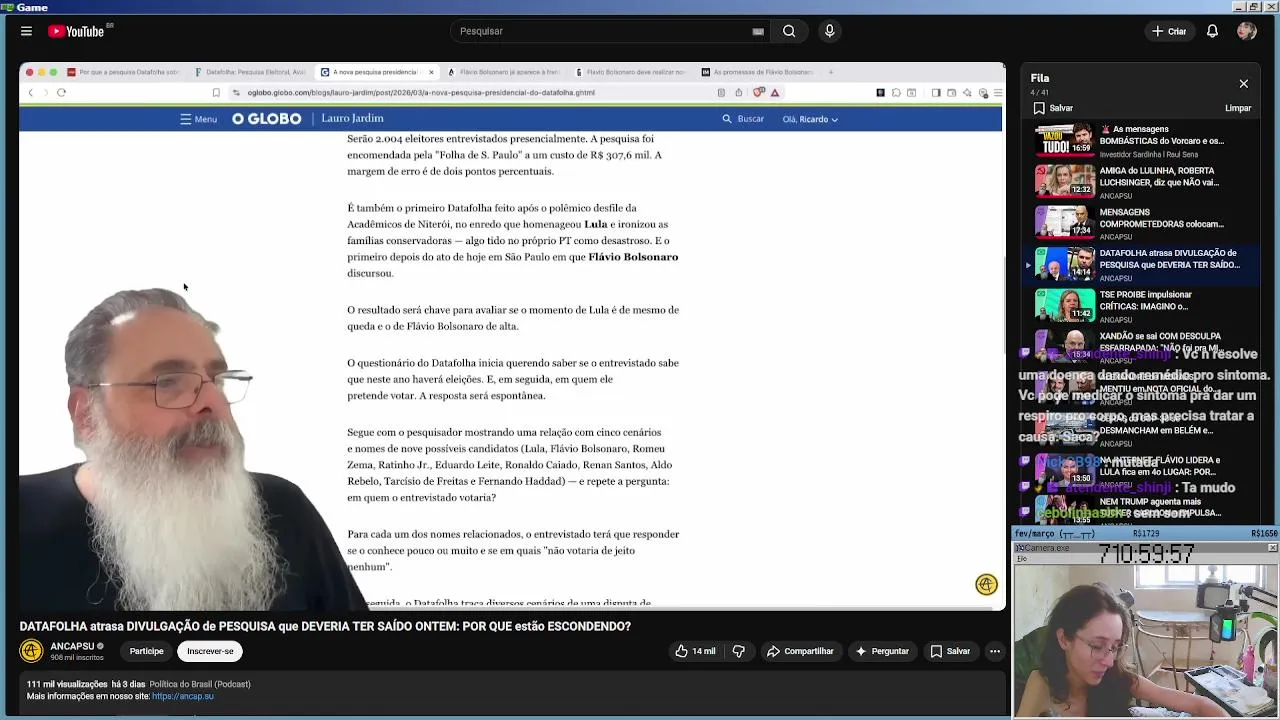The width and height of the screenshot is (1280, 720).
Task: Click the magnifier search button
Action: pos(789,31)
